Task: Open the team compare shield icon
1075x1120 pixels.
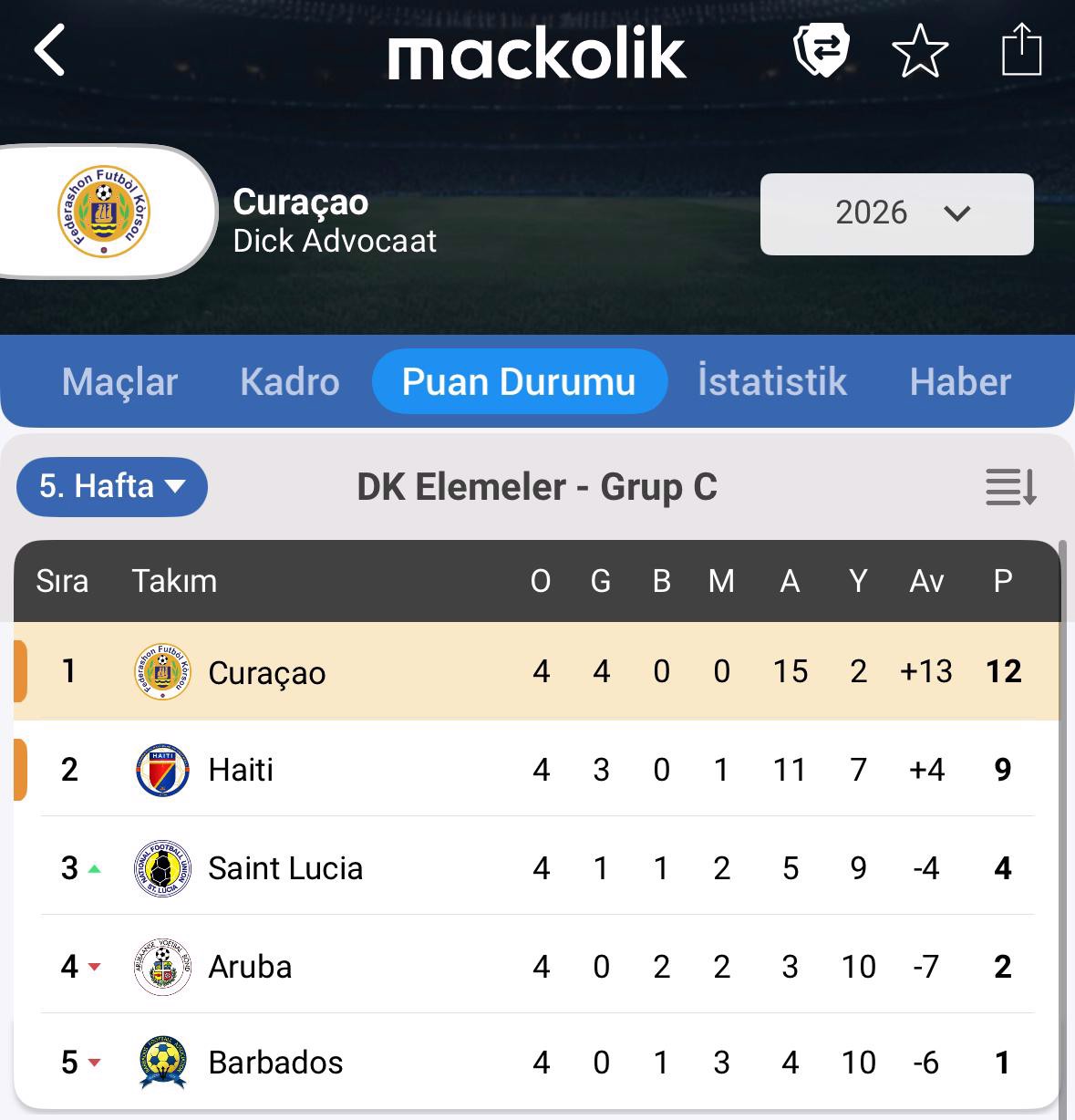Action: [x=822, y=50]
